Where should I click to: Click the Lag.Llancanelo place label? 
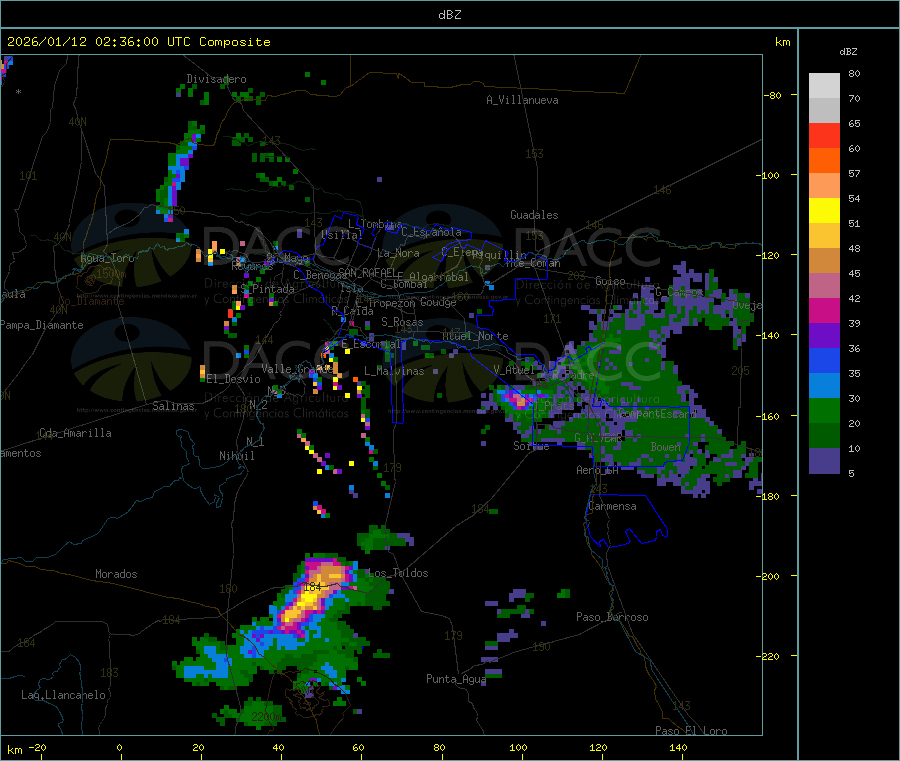(64, 695)
